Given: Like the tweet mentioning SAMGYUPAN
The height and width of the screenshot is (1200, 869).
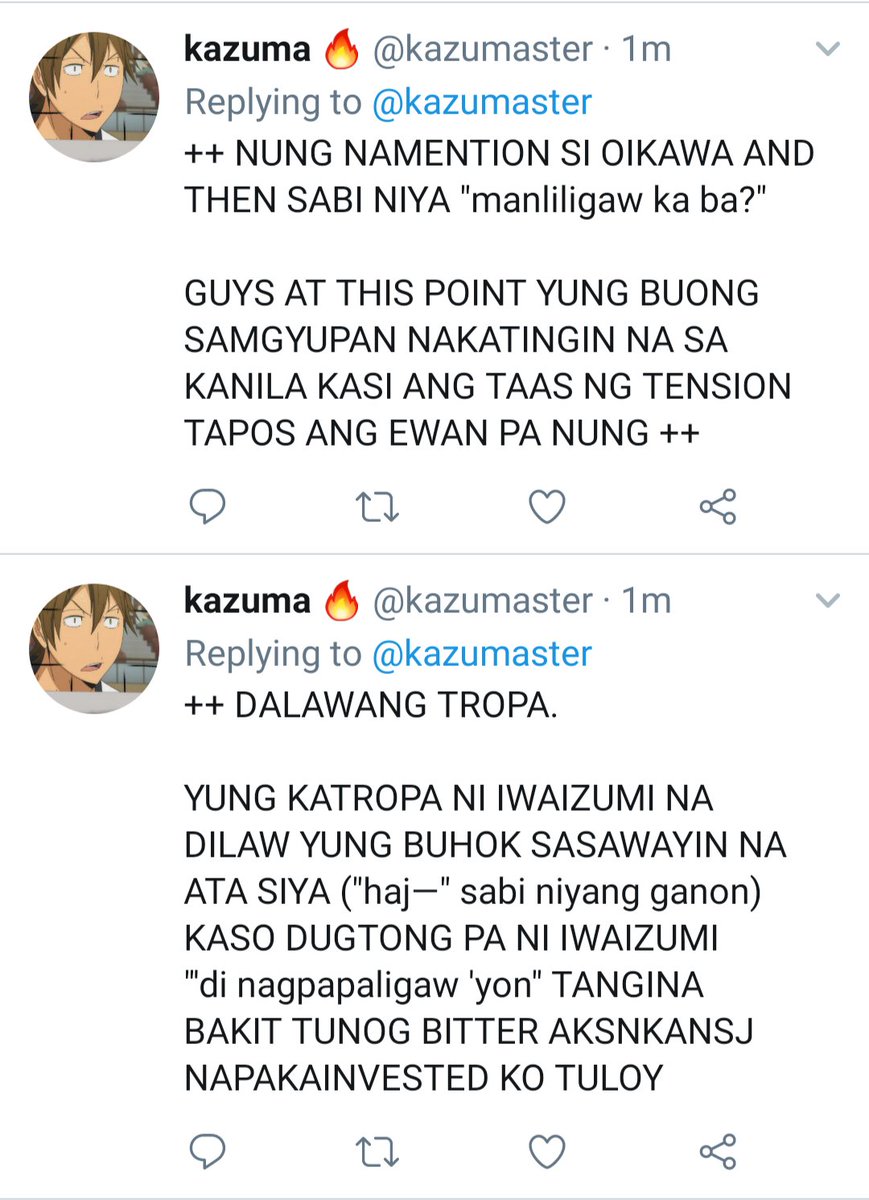Looking at the screenshot, I should tap(547, 509).
